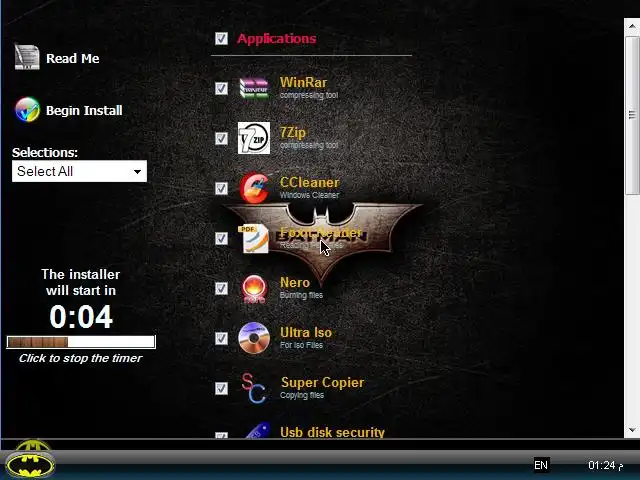Click the Ultra Iso disc icon

(254, 338)
